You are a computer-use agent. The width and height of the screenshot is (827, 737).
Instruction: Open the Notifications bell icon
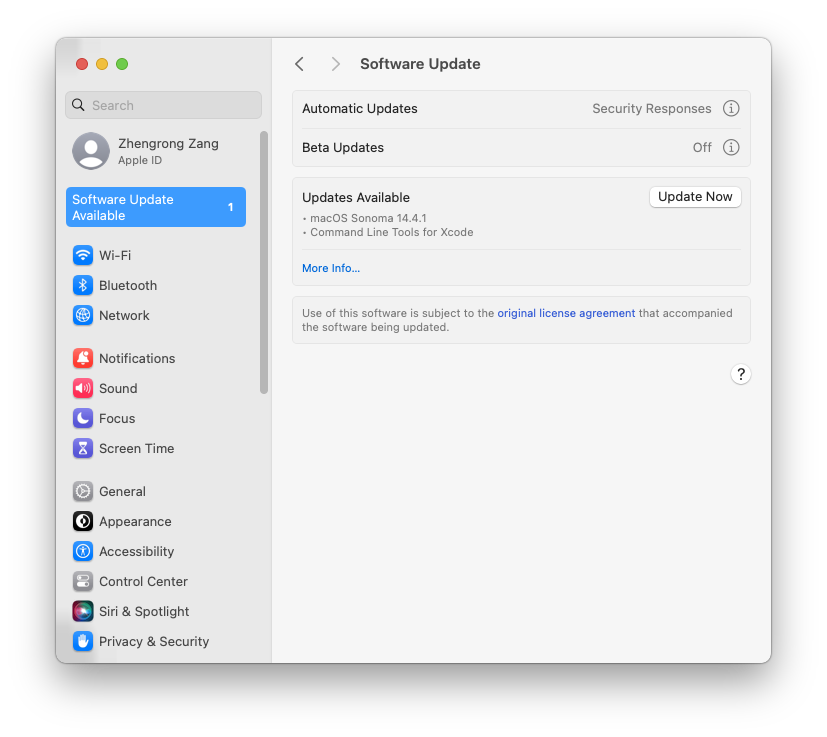click(x=83, y=358)
